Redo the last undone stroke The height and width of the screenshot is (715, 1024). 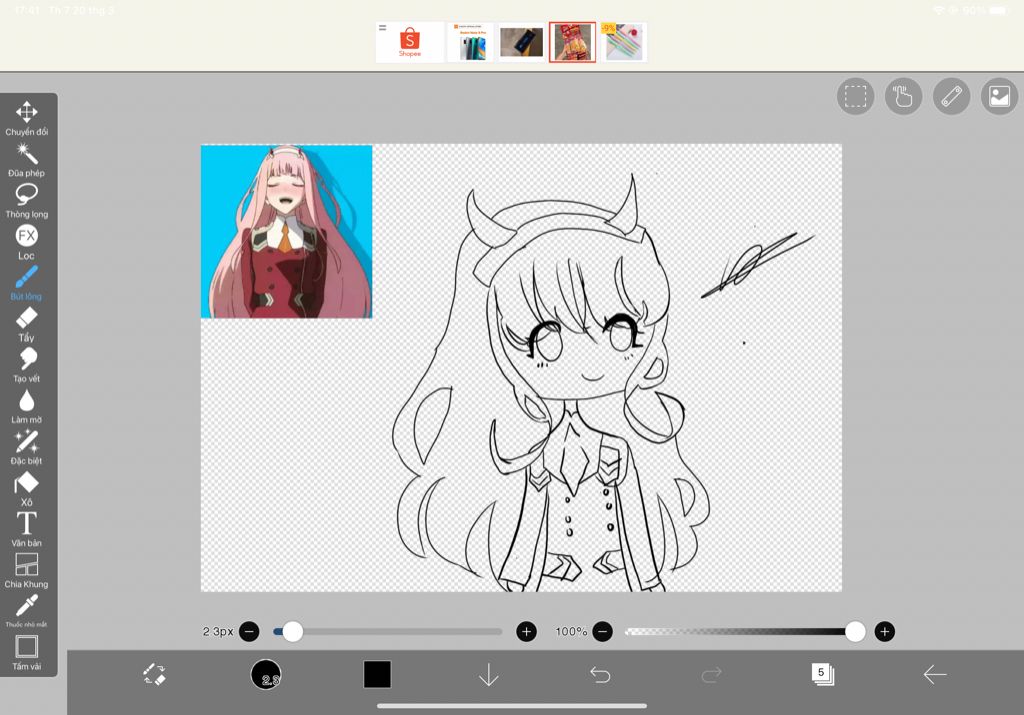[x=711, y=675]
